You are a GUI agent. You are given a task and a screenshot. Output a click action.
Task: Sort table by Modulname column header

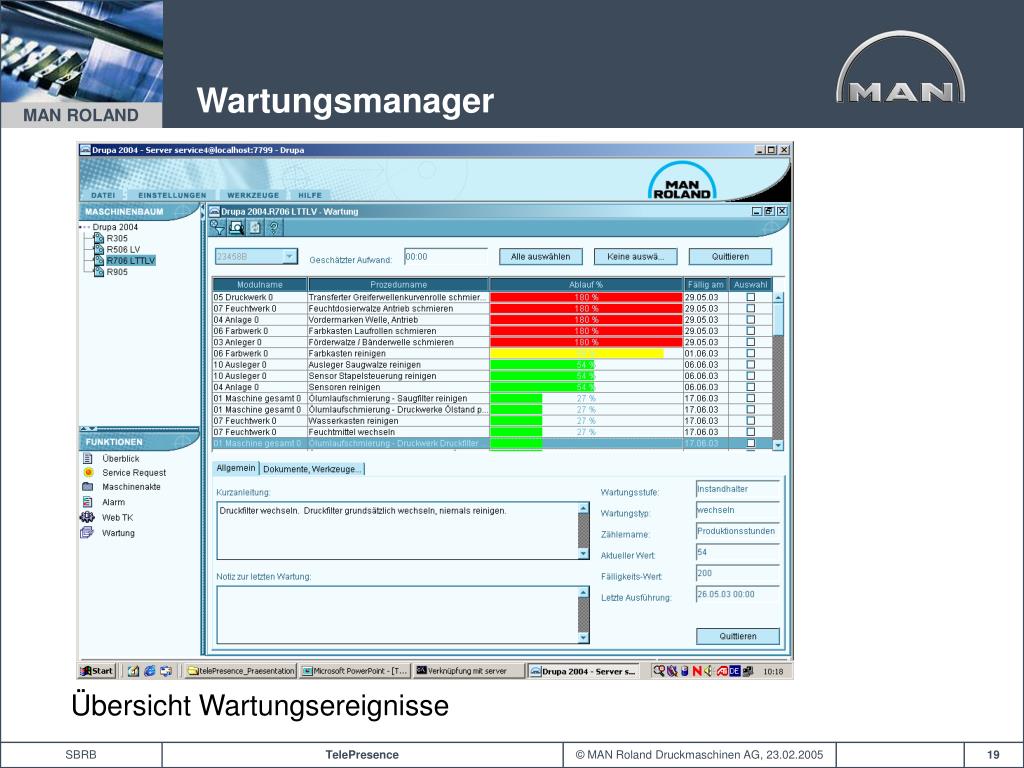260,285
